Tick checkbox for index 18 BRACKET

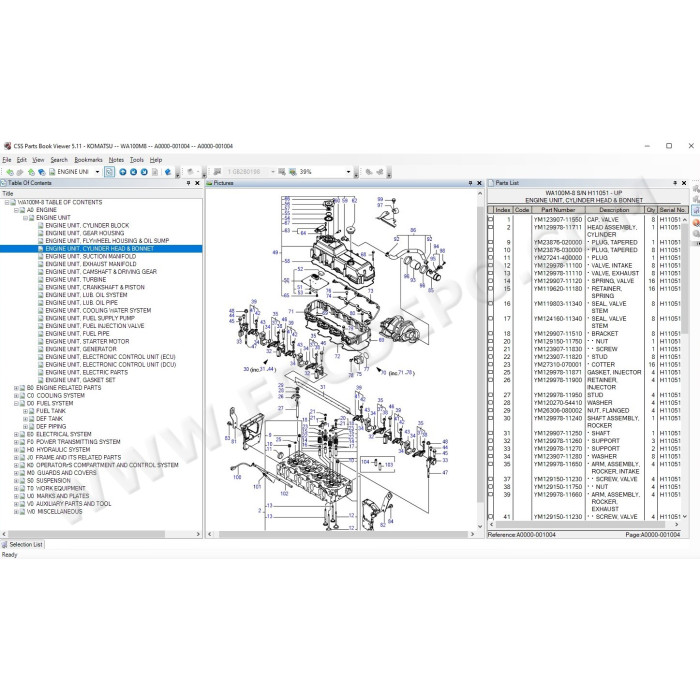pos(491,333)
